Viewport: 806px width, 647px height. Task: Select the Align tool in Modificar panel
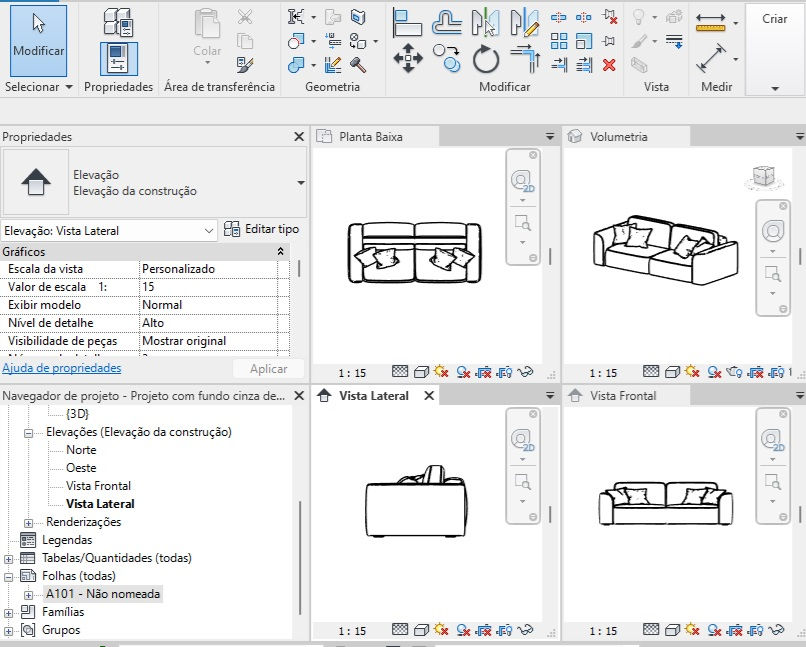coord(407,23)
